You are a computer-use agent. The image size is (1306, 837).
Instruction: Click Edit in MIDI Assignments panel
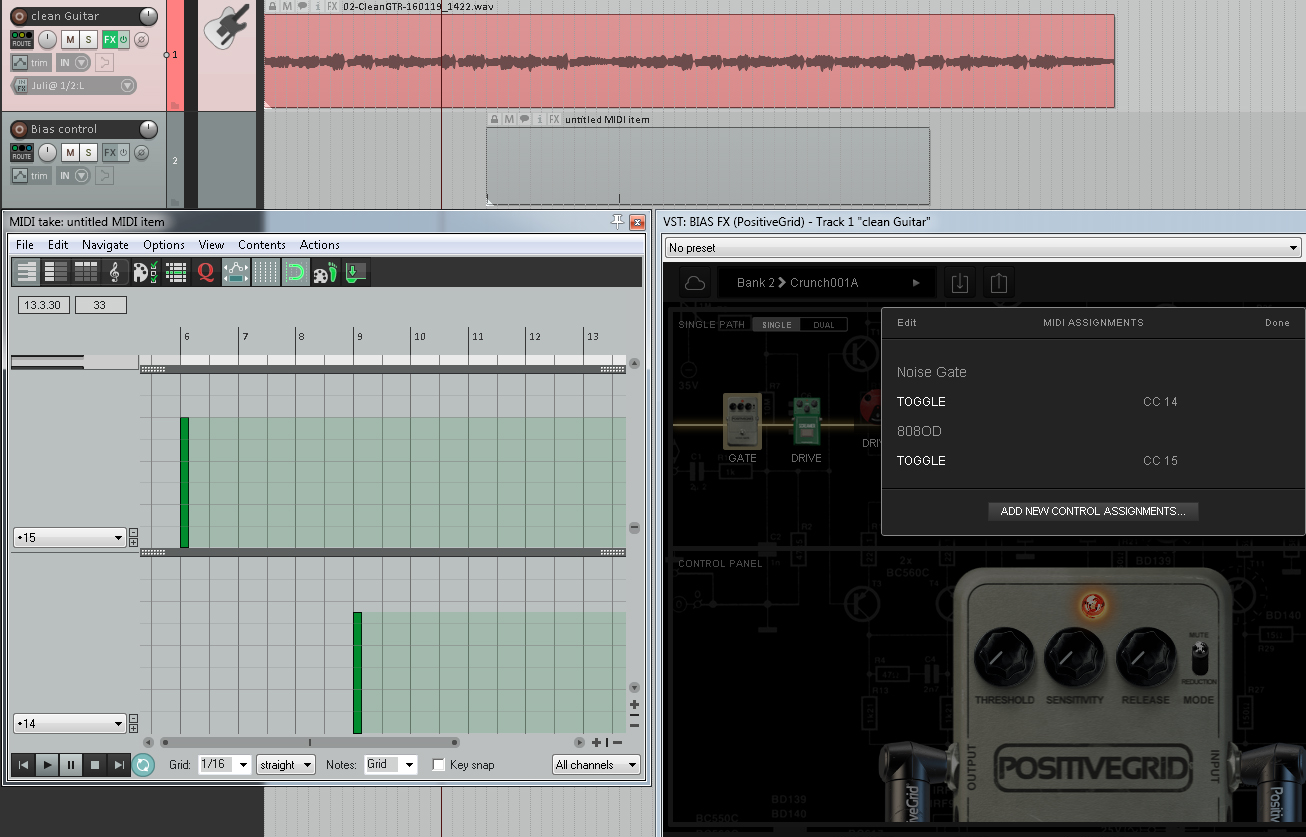point(907,323)
